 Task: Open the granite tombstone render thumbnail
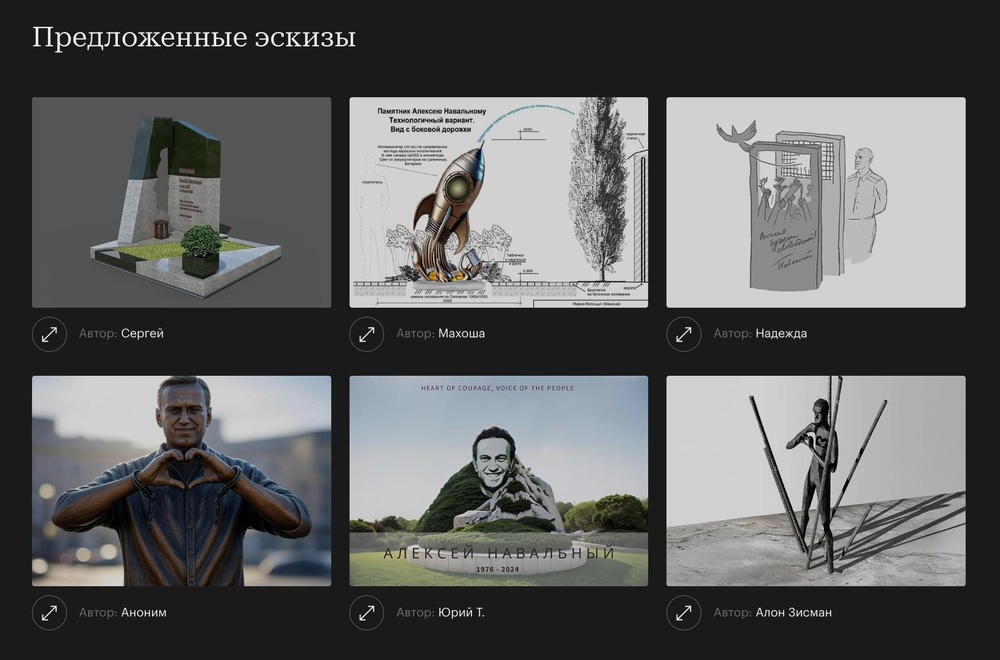(182, 202)
